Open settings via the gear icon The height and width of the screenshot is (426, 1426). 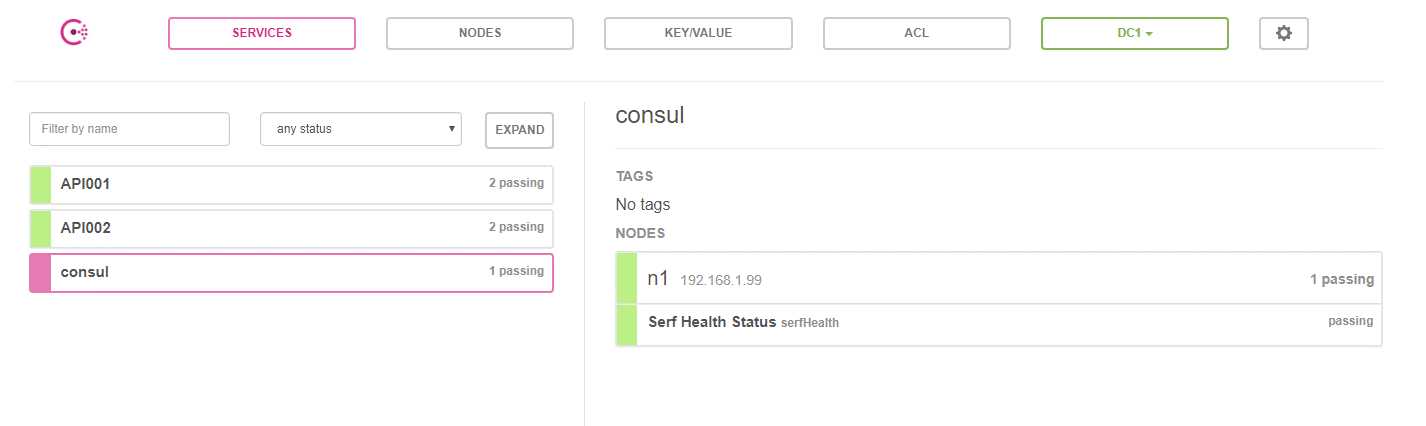click(1284, 33)
